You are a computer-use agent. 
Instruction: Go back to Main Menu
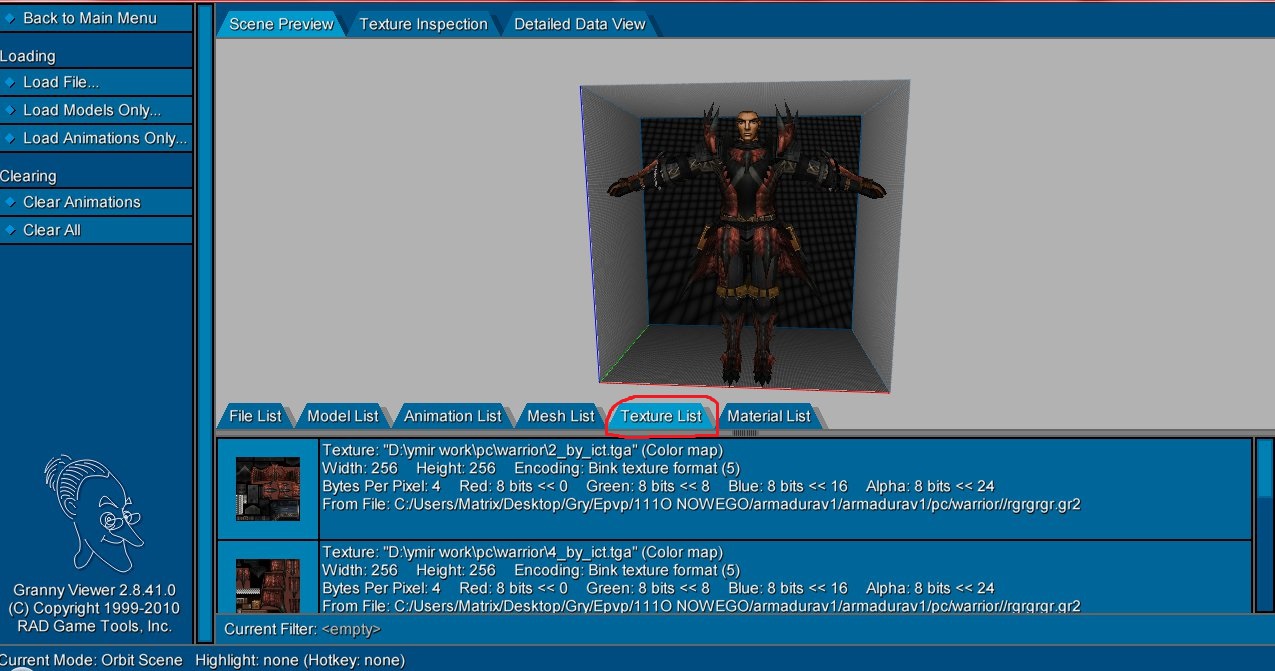tap(95, 18)
